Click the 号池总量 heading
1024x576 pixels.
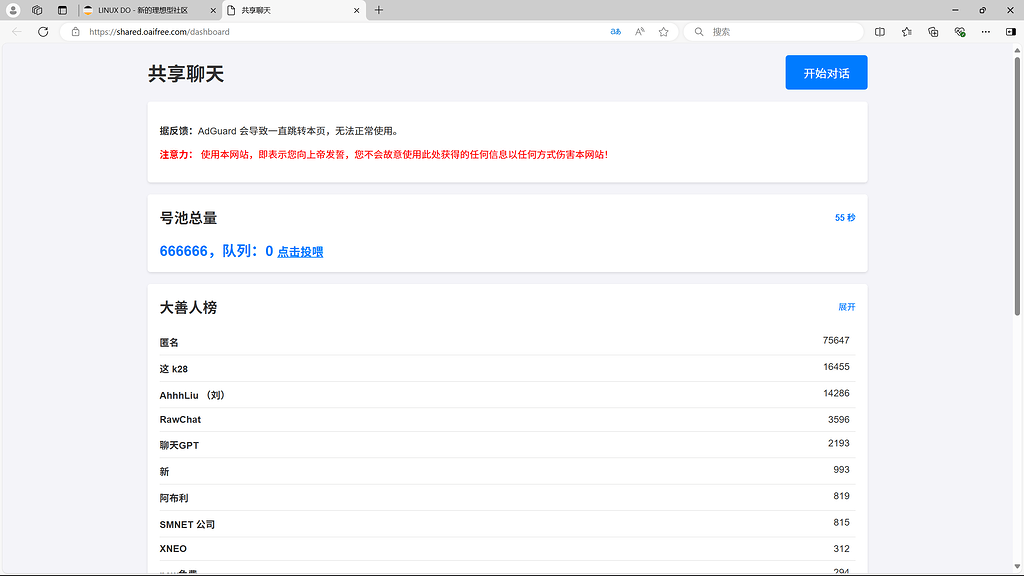(x=188, y=218)
